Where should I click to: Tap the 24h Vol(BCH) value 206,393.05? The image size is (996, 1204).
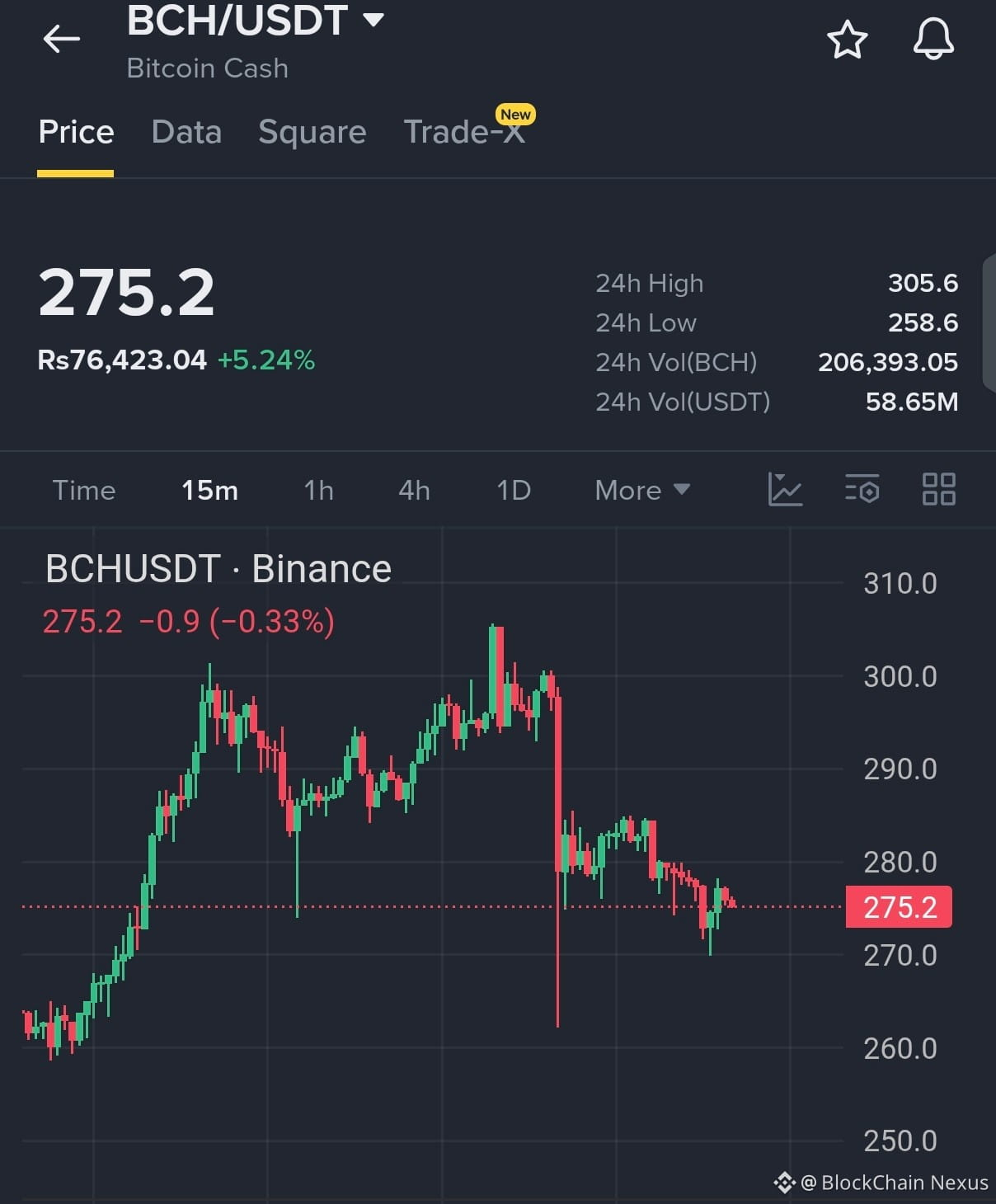pos(888,362)
